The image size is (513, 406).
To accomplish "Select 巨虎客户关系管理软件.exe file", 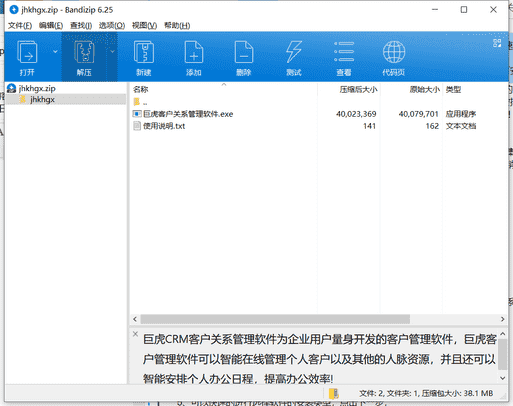I will pos(188,114).
